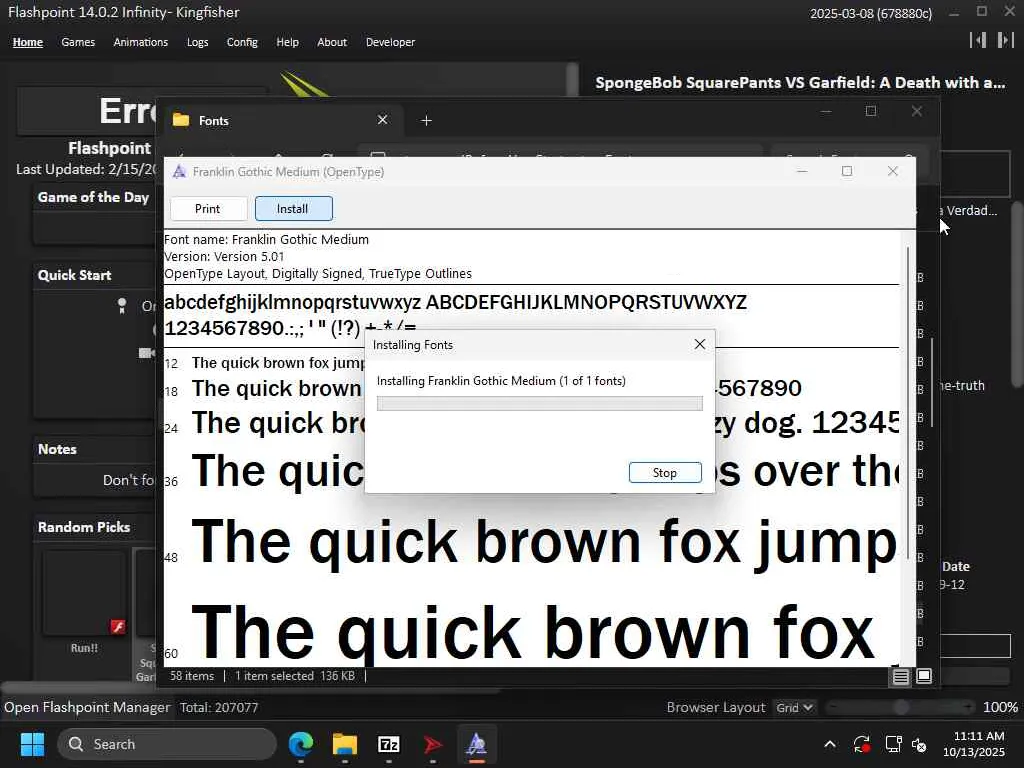Open Flashpoint from taskbar
Screen dimensions: 1024x768
pyautogui.click(x=432, y=744)
